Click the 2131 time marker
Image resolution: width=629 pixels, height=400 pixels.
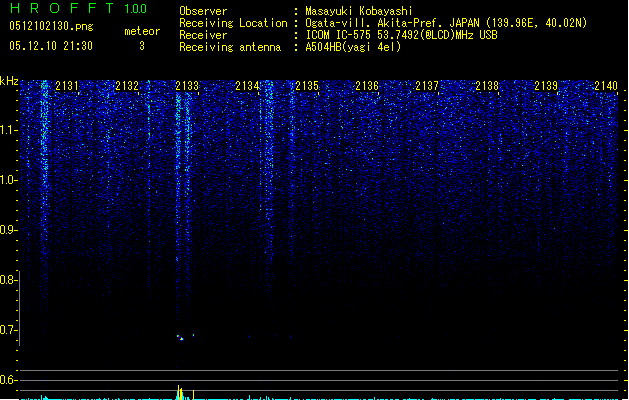67,86
